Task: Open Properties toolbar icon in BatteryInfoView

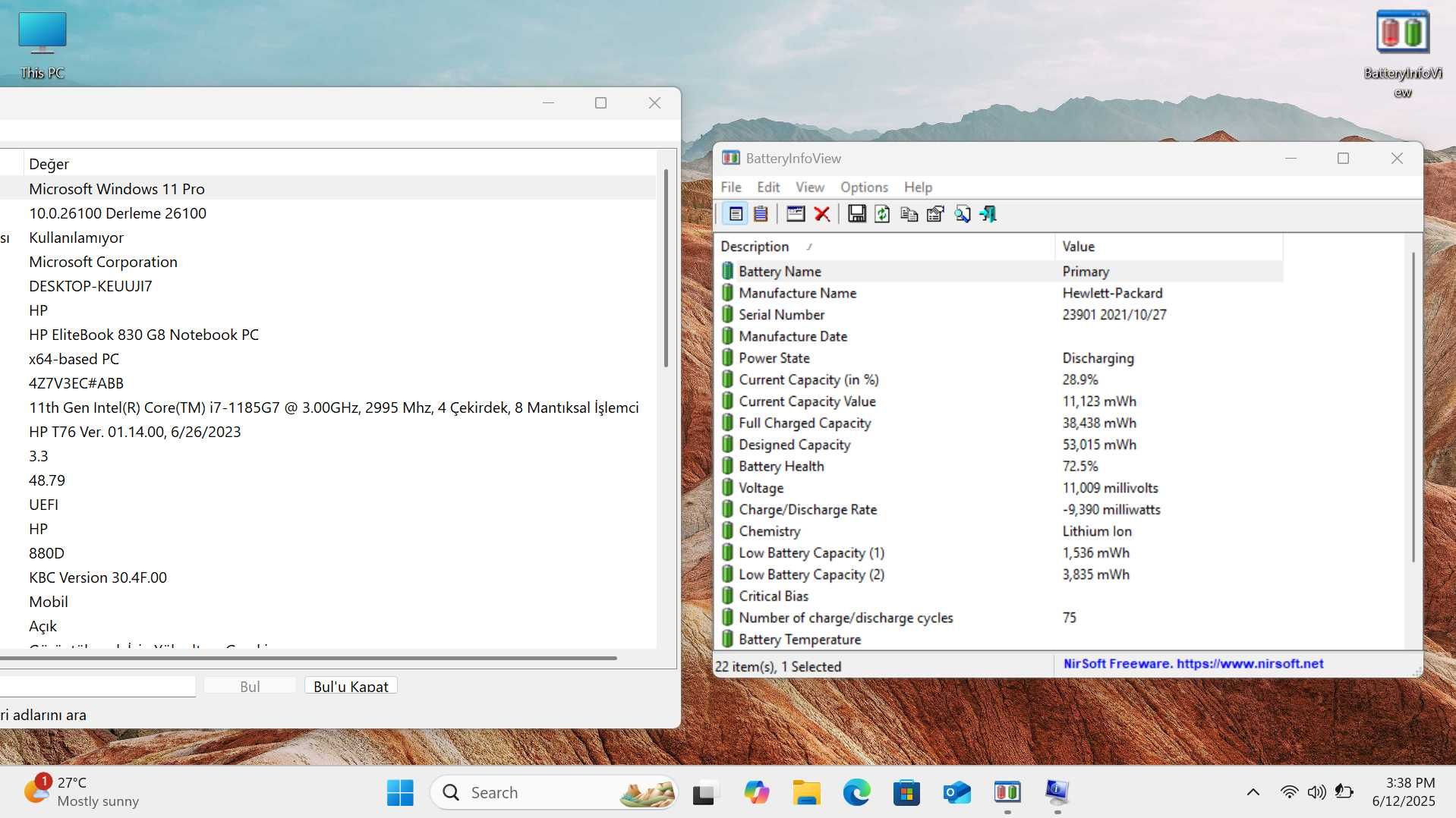Action: (935, 214)
